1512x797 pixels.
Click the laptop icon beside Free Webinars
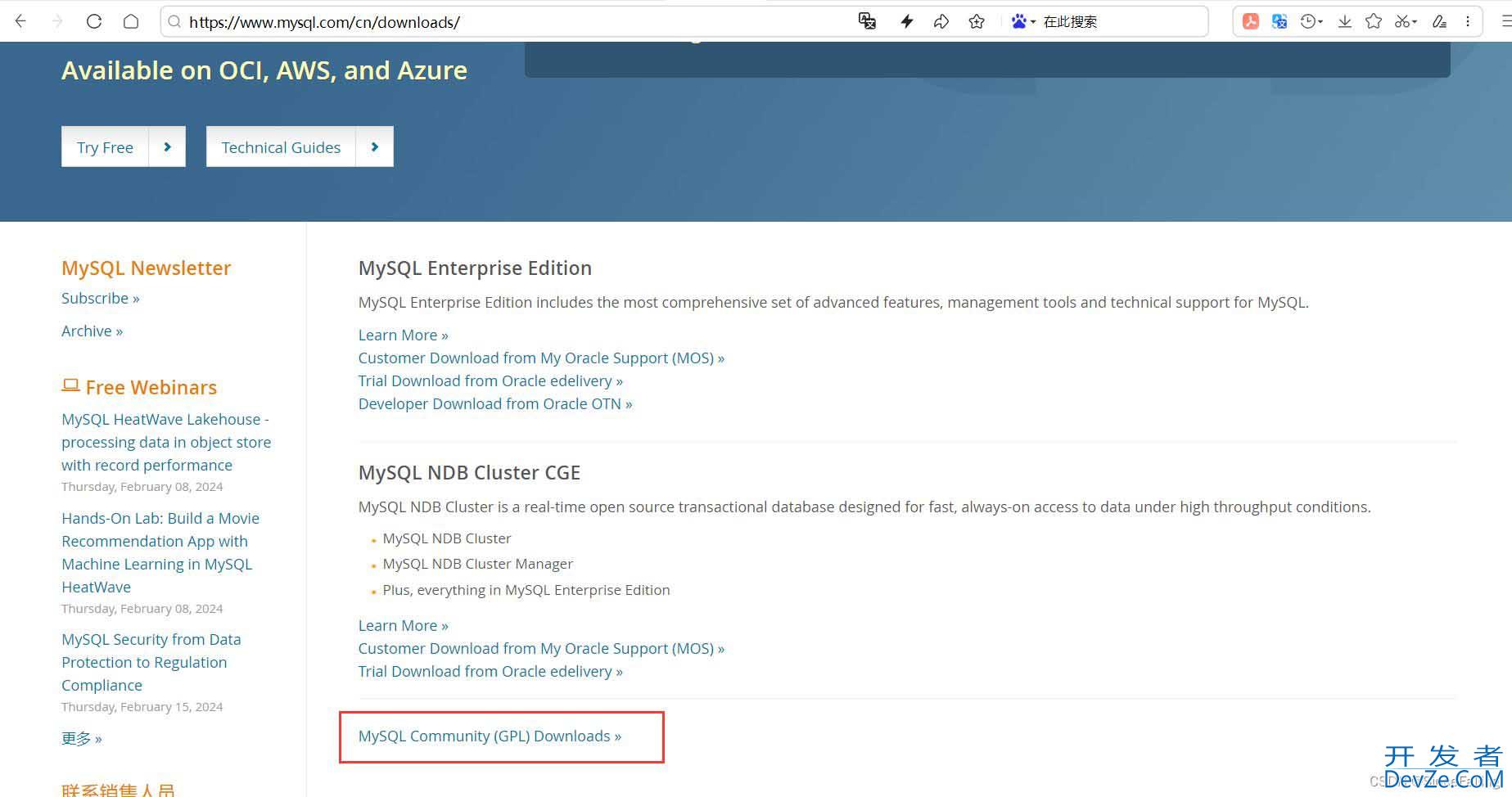pos(70,385)
